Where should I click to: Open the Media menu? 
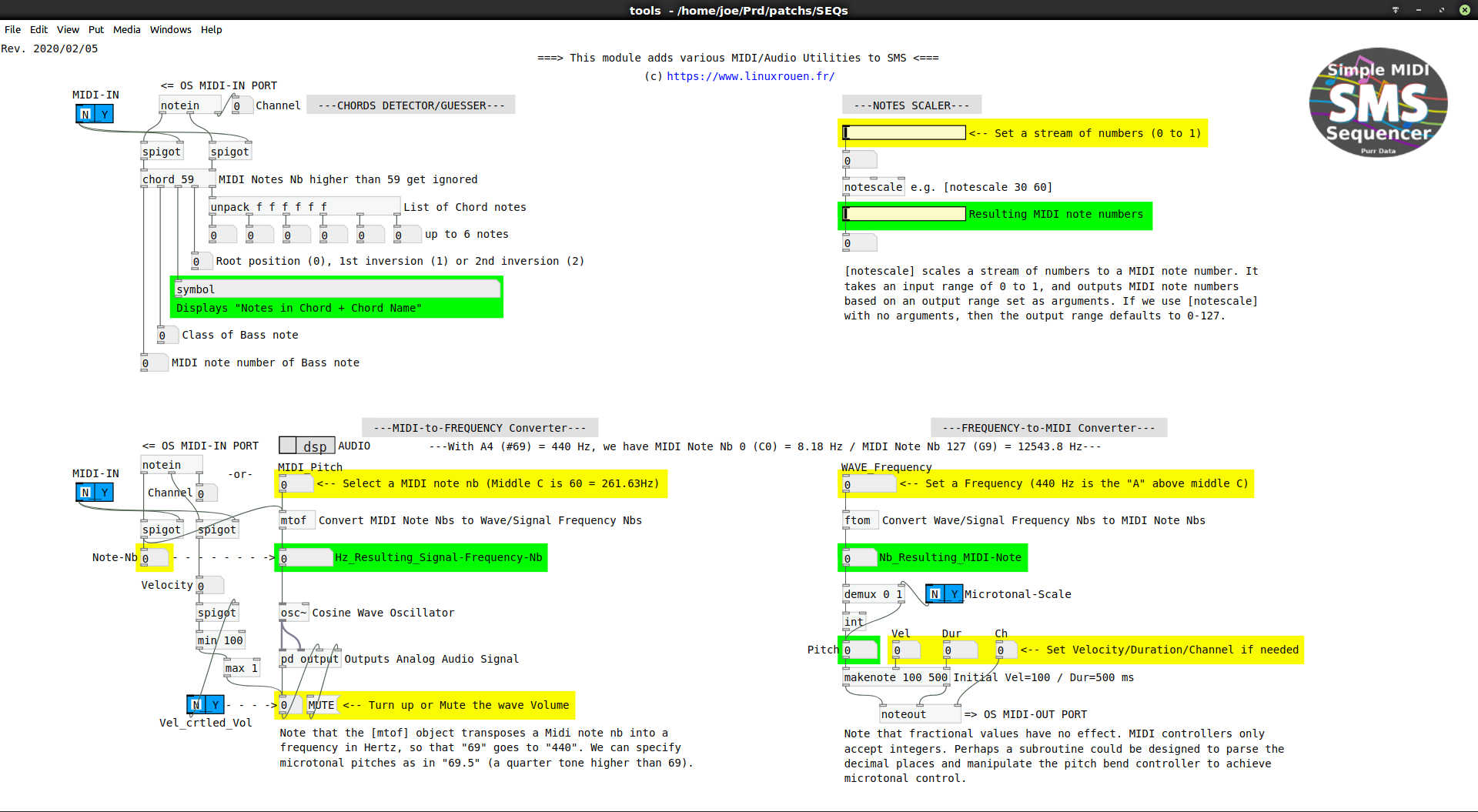click(x=126, y=30)
